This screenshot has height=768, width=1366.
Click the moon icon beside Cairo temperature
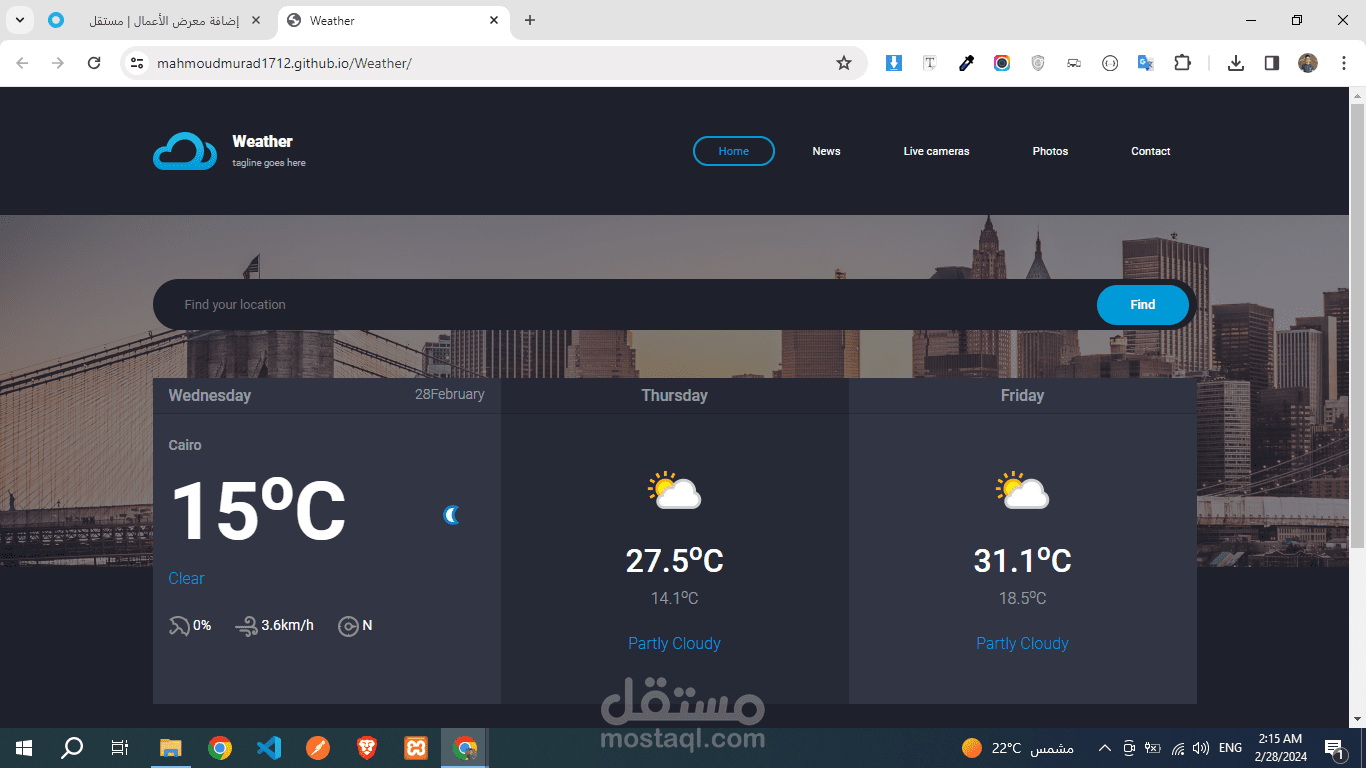[451, 515]
